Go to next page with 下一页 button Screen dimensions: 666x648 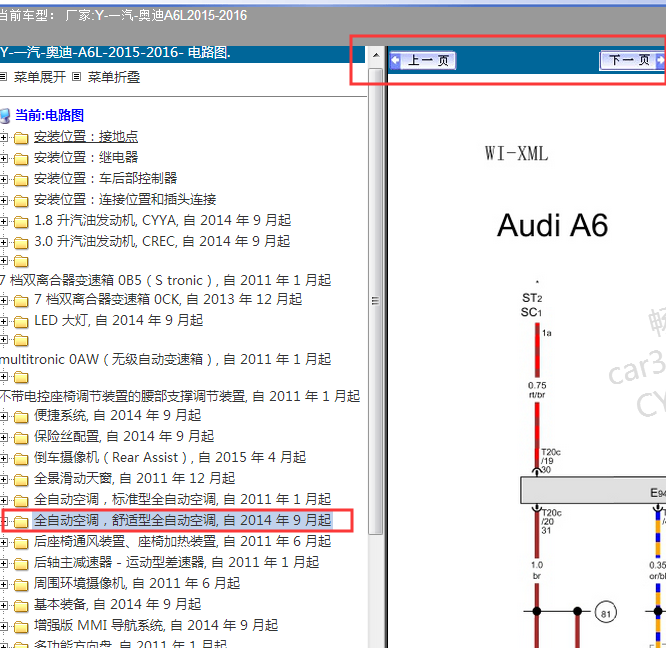(632, 60)
